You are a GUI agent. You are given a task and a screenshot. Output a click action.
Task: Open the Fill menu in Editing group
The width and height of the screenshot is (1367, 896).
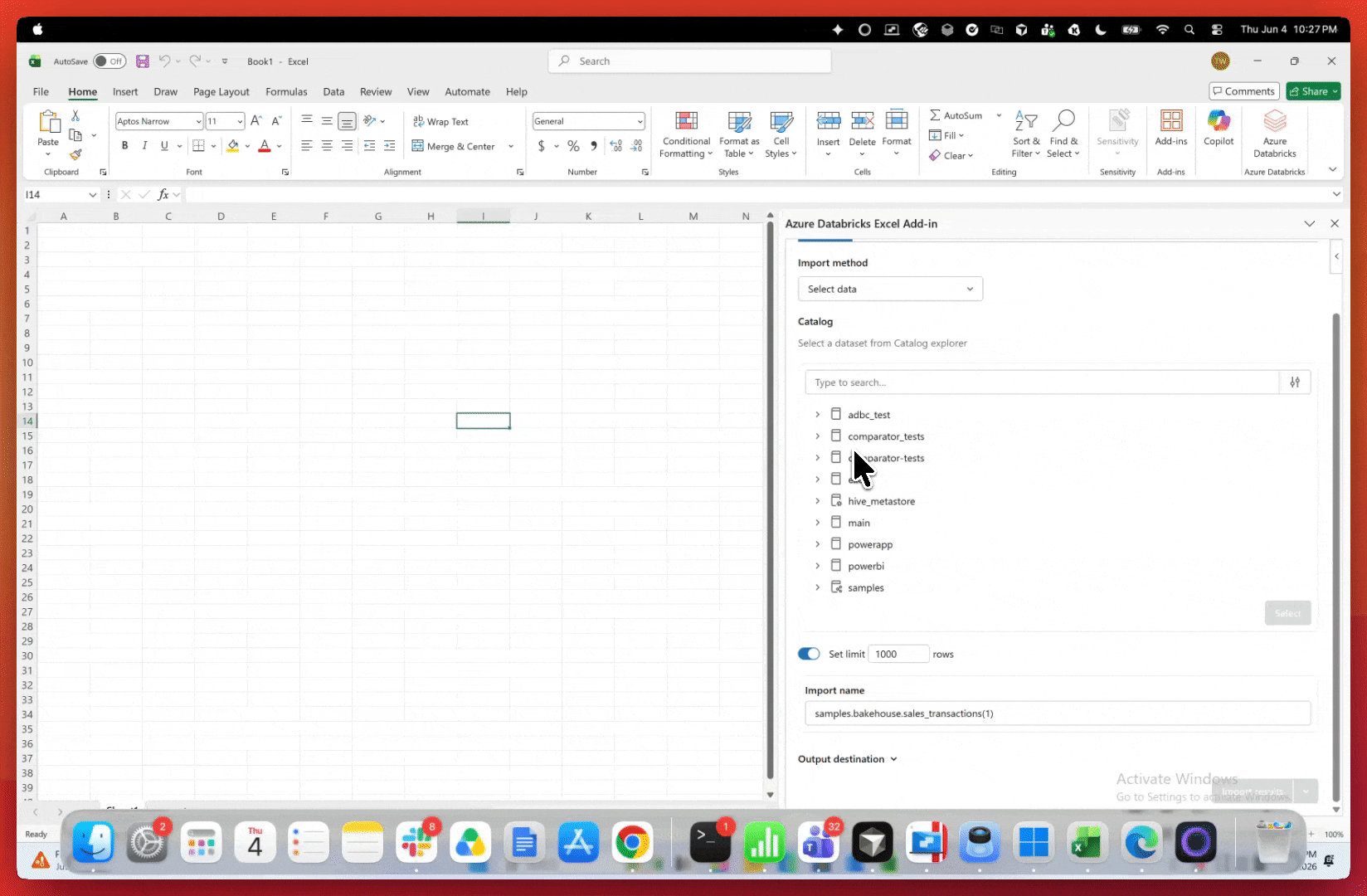pyautogui.click(x=946, y=135)
